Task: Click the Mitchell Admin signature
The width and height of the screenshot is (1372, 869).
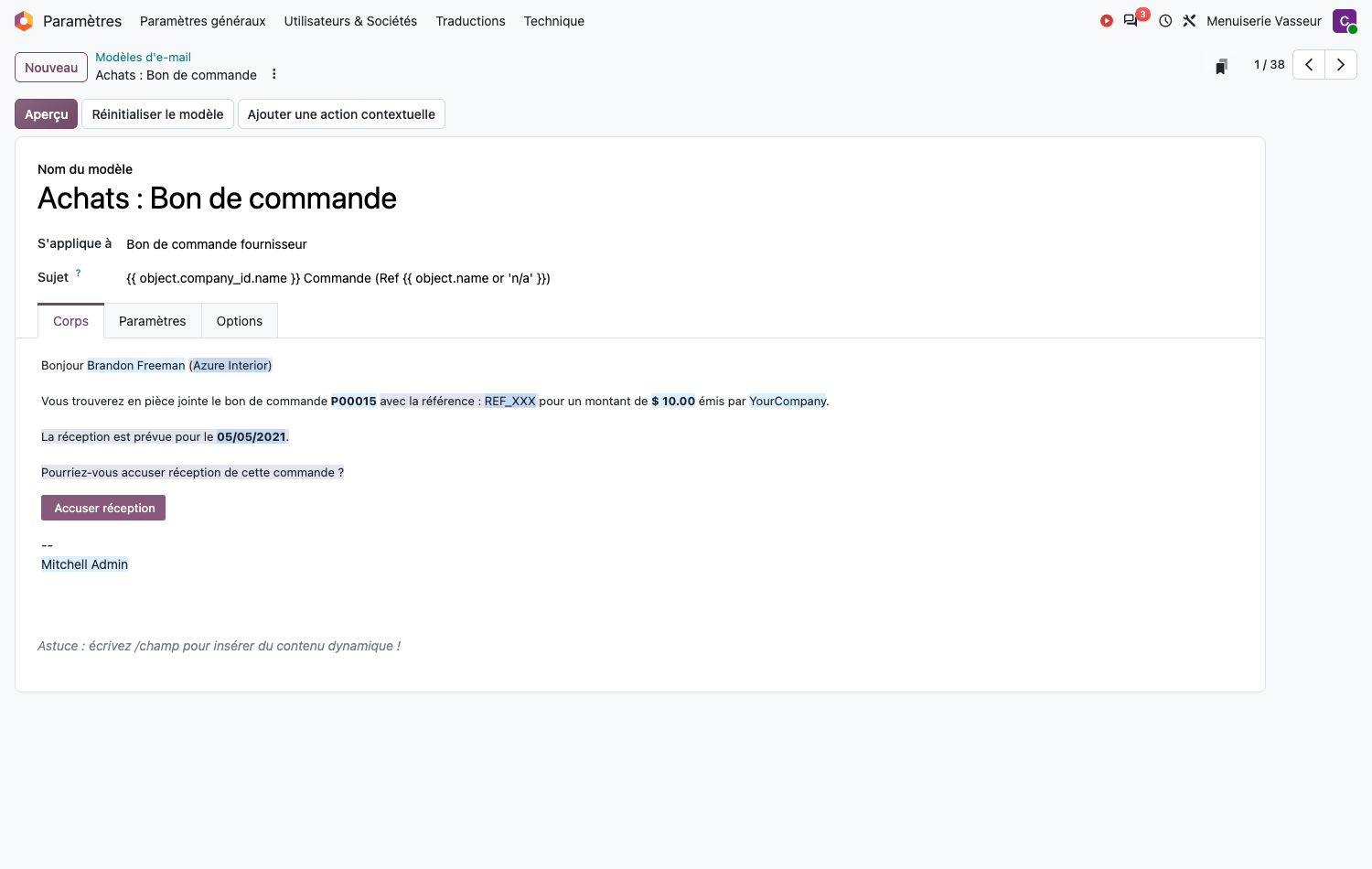Action: tap(84, 564)
